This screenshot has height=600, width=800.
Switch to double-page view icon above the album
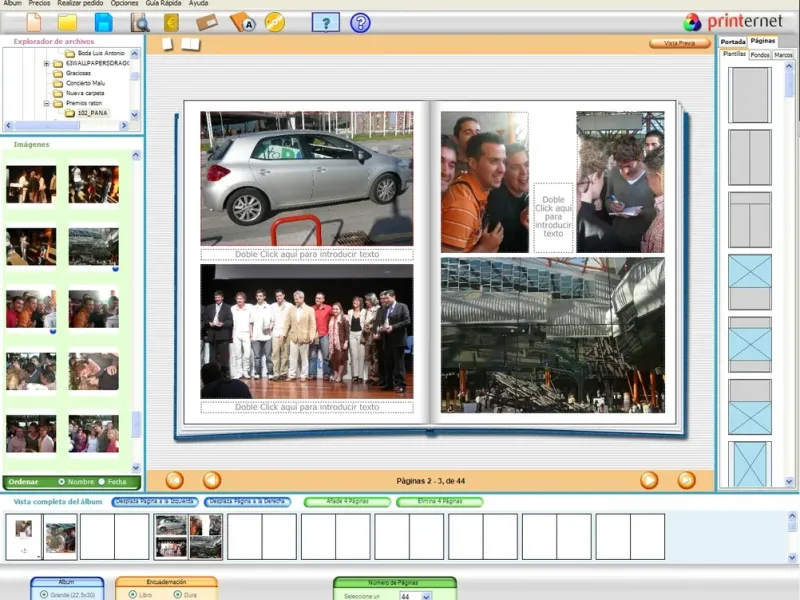[190, 44]
